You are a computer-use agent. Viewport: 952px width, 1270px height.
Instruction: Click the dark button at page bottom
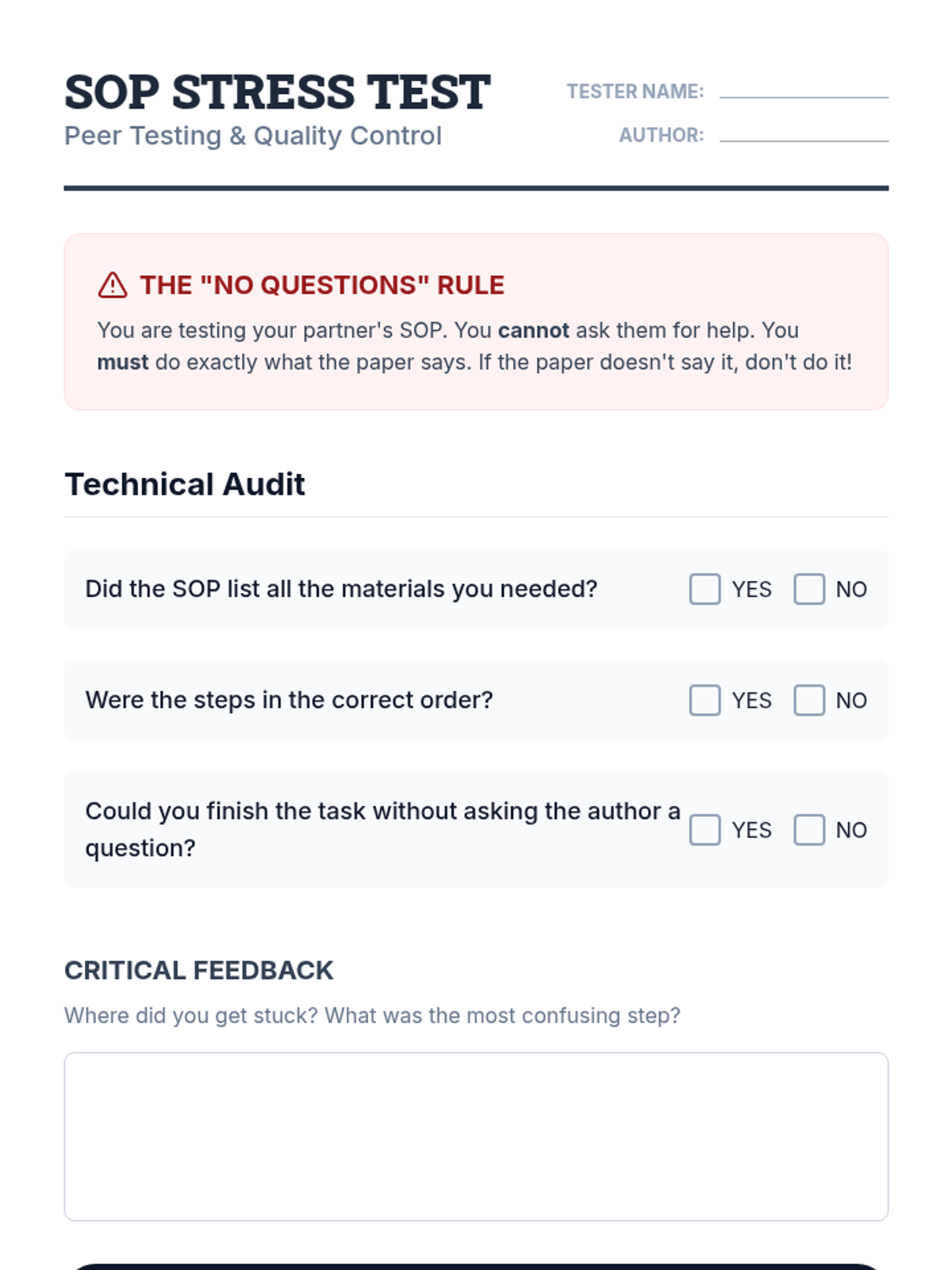tap(476, 1267)
